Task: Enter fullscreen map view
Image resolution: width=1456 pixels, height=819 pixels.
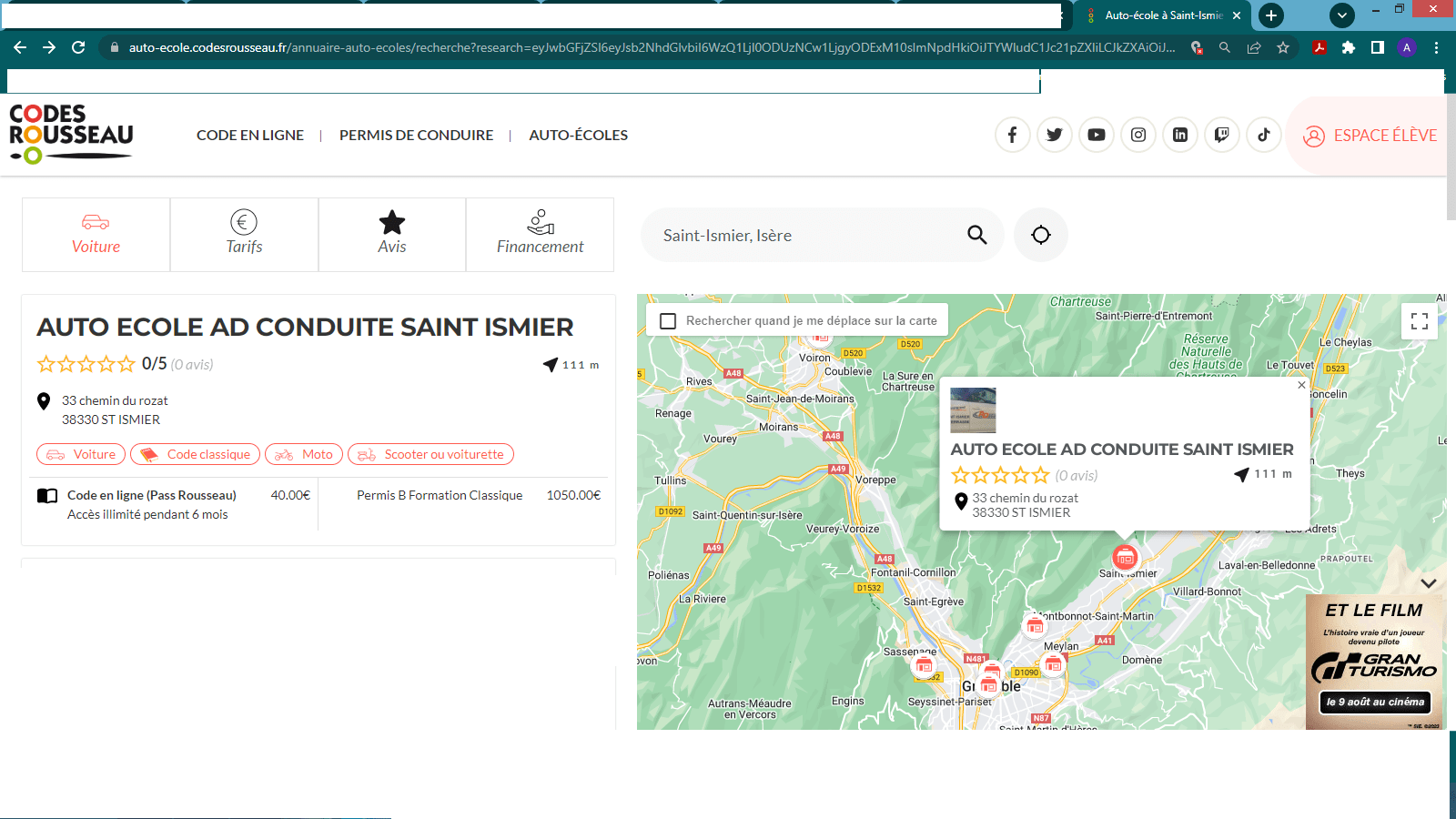Action: (1420, 321)
